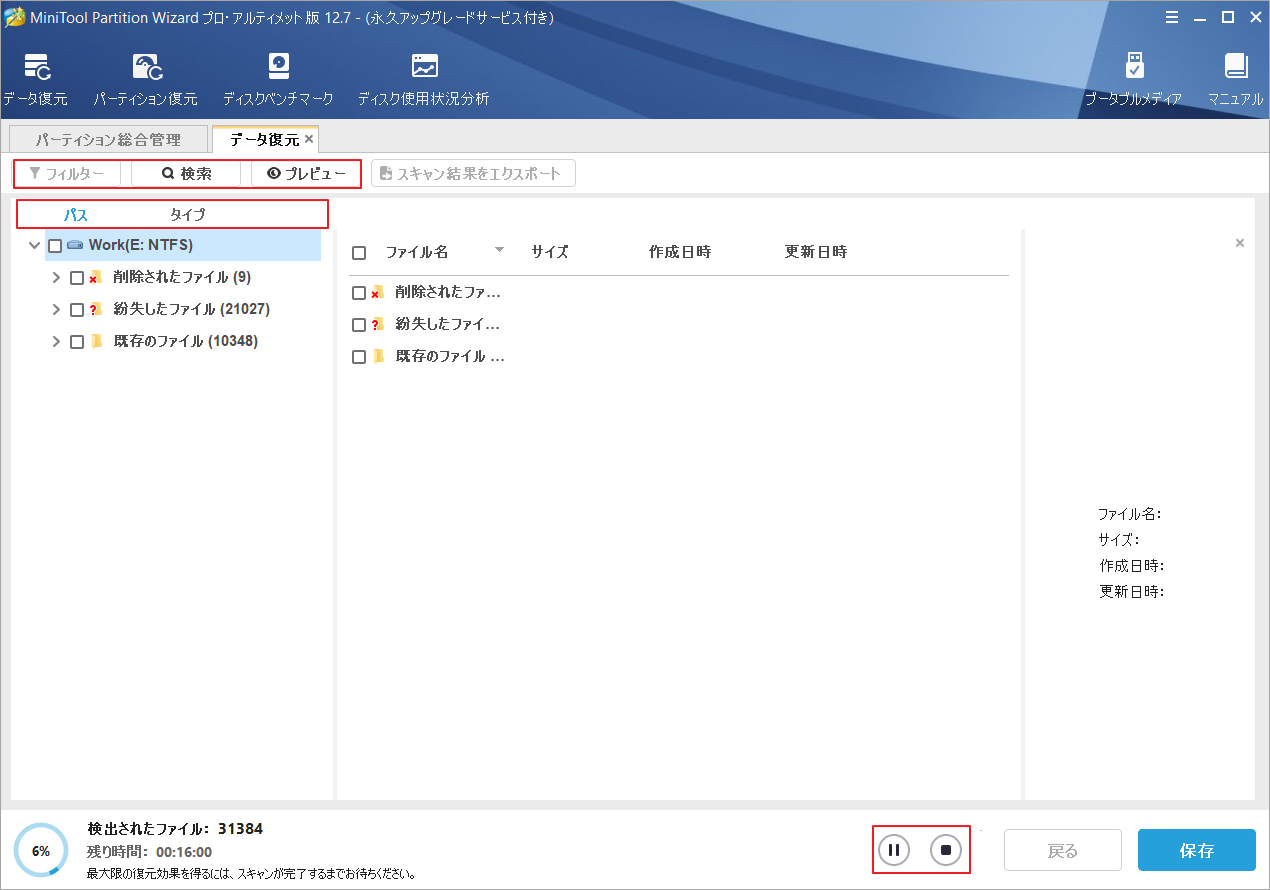
Task: Launch ディスクベンチマーク
Action: 278,75
